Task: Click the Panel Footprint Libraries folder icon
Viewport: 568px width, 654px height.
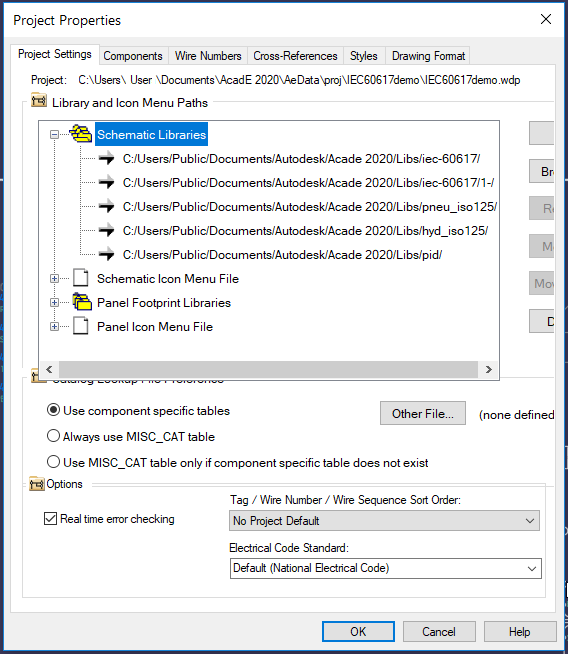Action: pyautogui.click(x=82, y=302)
